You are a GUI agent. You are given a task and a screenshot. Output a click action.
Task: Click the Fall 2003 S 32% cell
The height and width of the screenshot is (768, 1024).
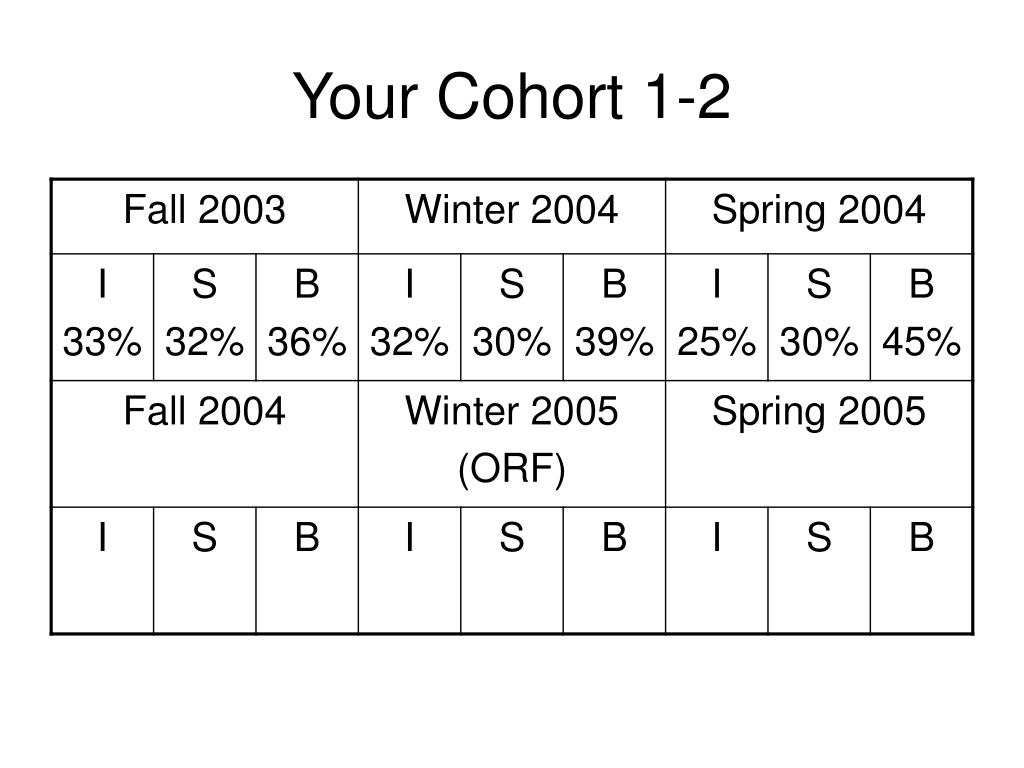click(205, 317)
